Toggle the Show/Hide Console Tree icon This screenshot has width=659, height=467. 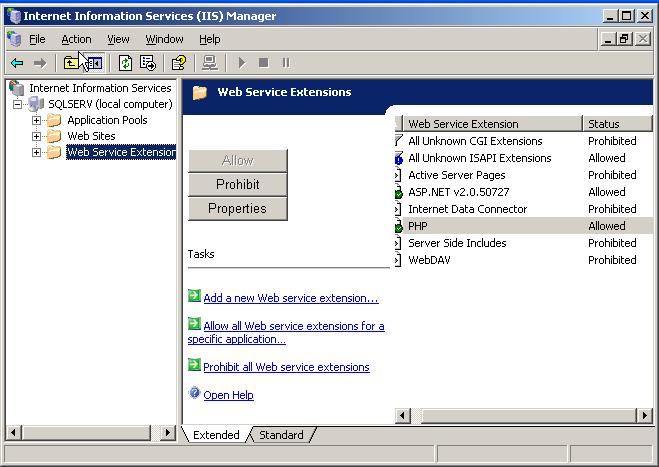point(95,63)
